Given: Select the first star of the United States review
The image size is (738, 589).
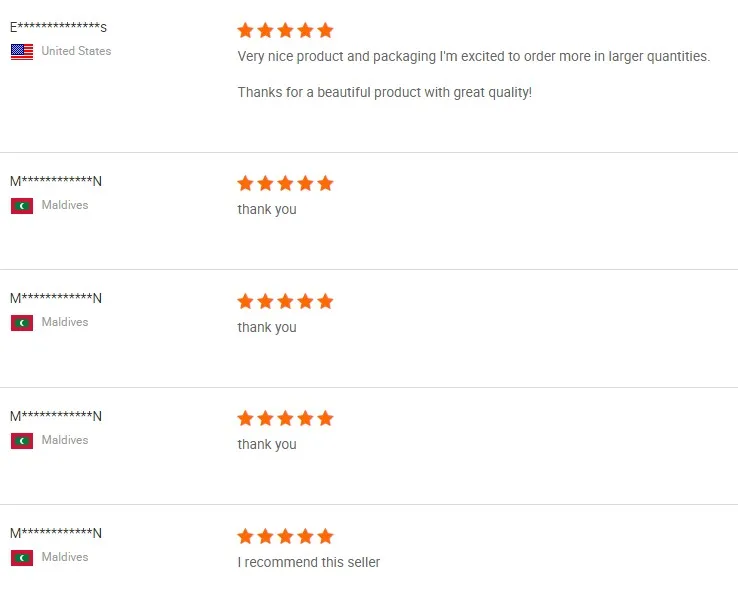Looking at the screenshot, I should pyautogui.click(x=246, y=31).
